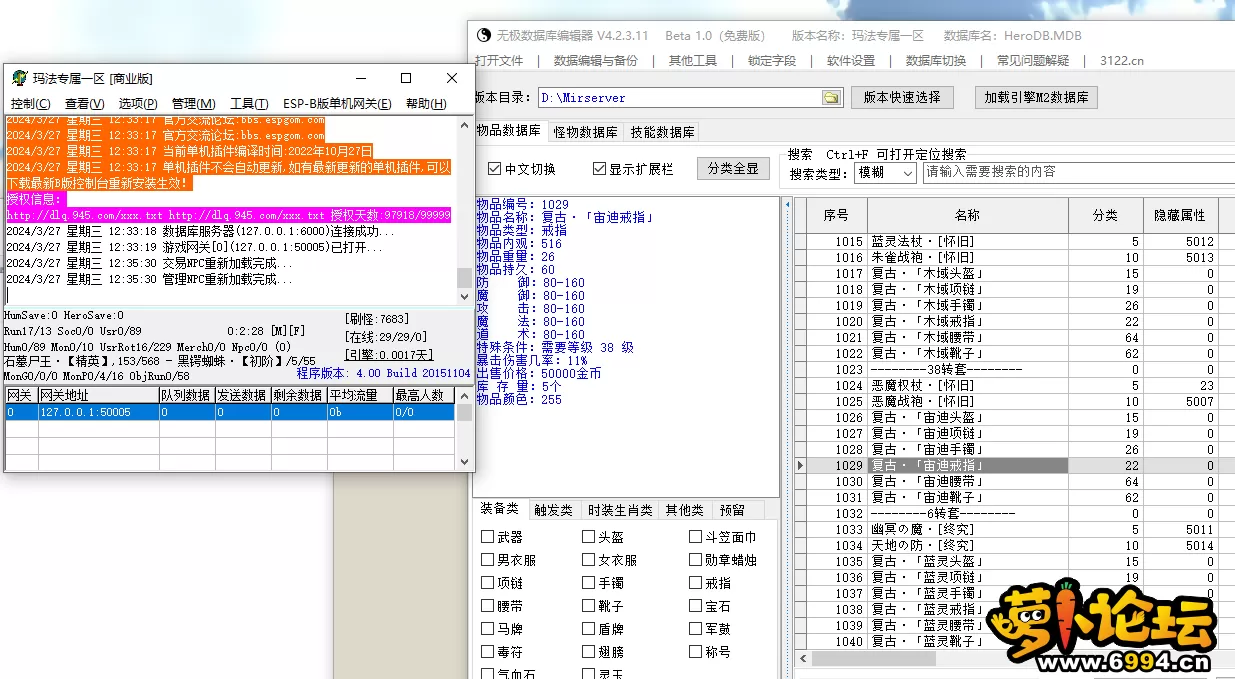This screenshot has height=679, width=1235.
Task: Open the 搜索类型 模糊 dropdown
Action: pyautogui.click(x=885, y=172)
